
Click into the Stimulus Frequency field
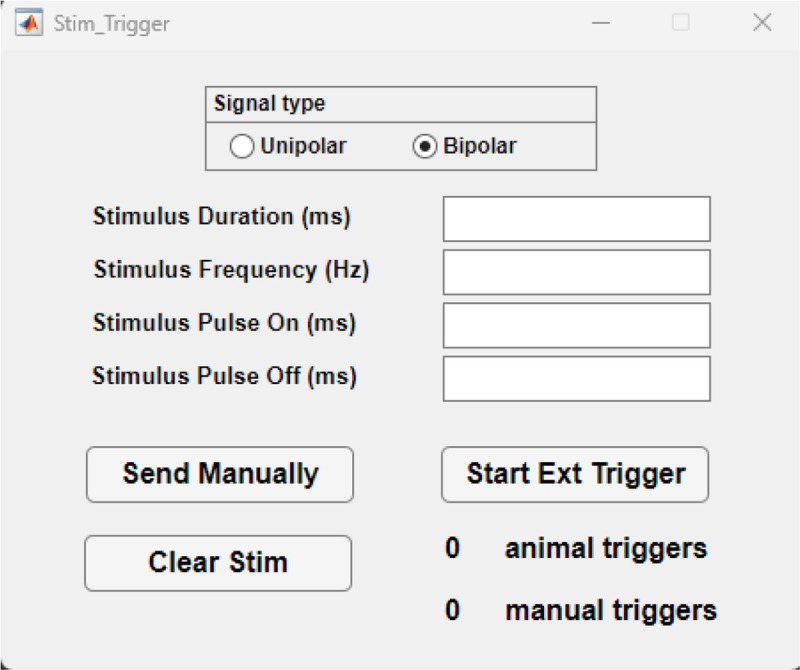[x=576, y=272]
